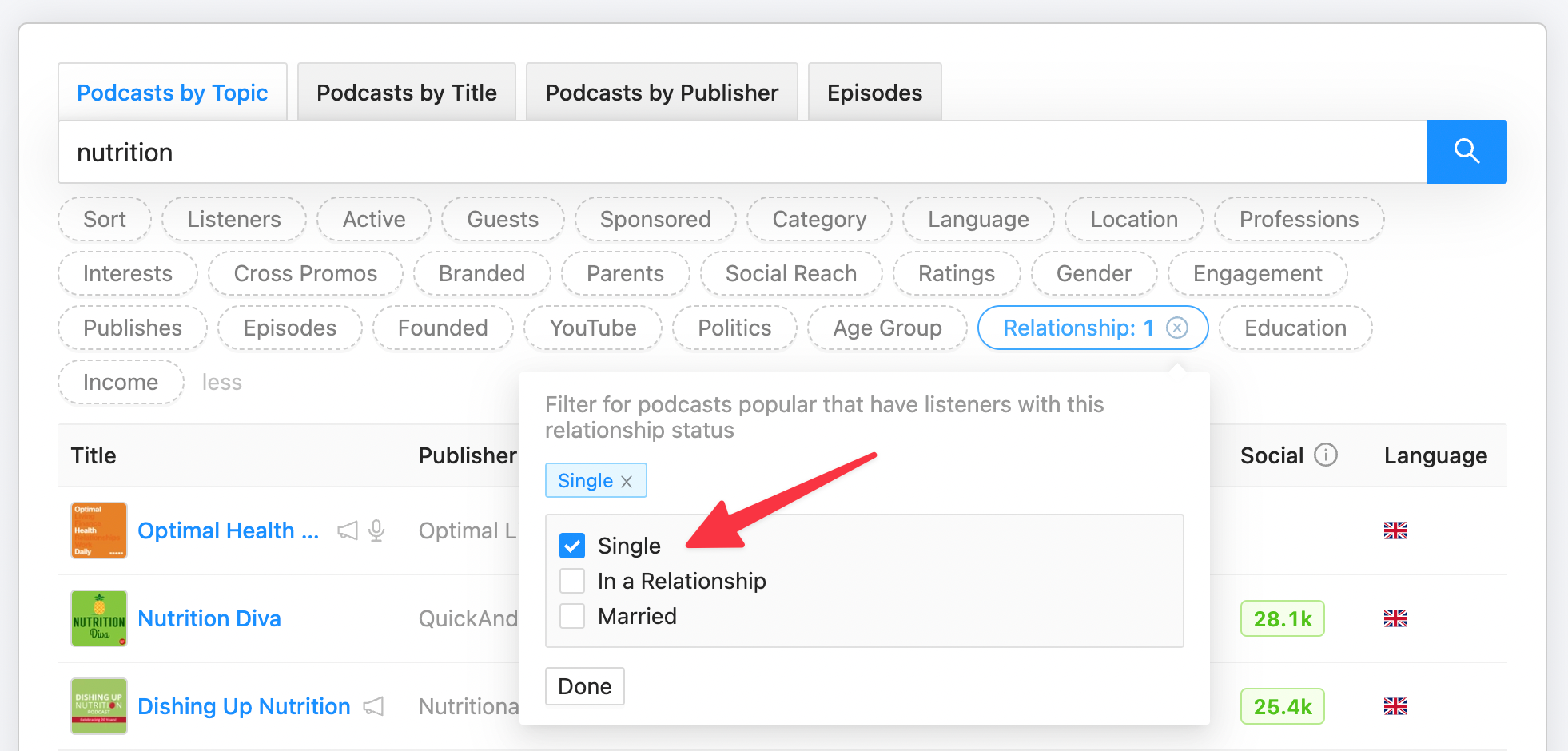Open the Location filter

point(1134,219)
